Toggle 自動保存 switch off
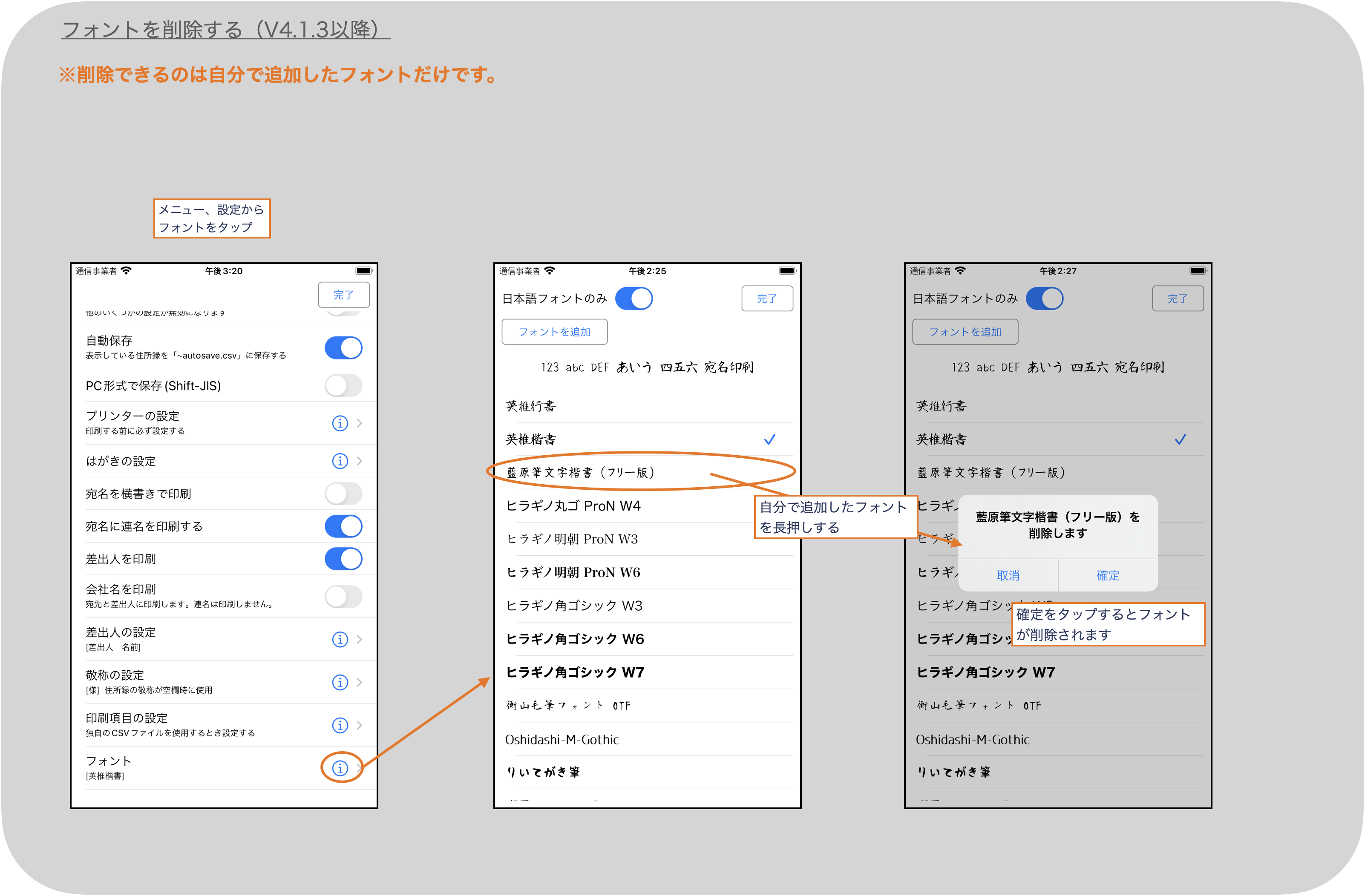Viewport: 1365px width, 896px height. [x=343, y=348]
